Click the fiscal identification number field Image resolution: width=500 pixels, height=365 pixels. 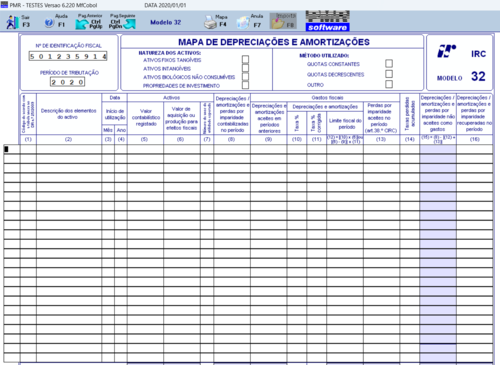coord(68,56)
